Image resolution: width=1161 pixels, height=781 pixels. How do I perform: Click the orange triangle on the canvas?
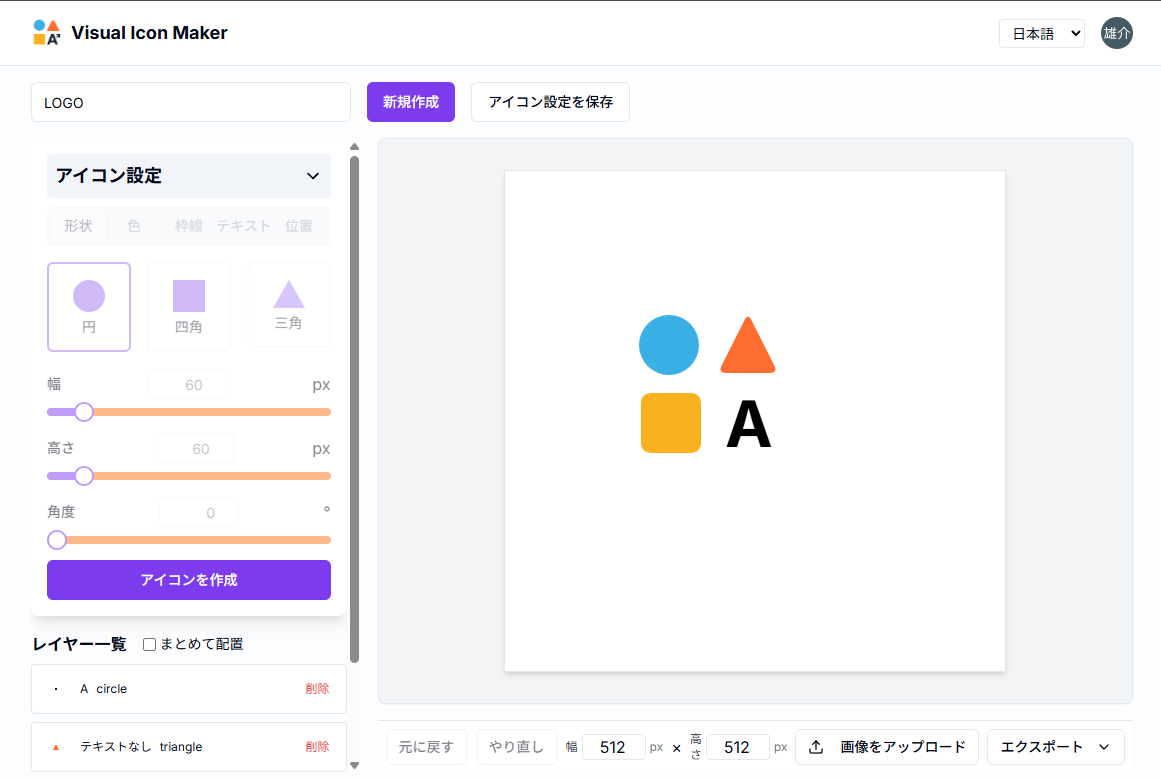[748, 345]
